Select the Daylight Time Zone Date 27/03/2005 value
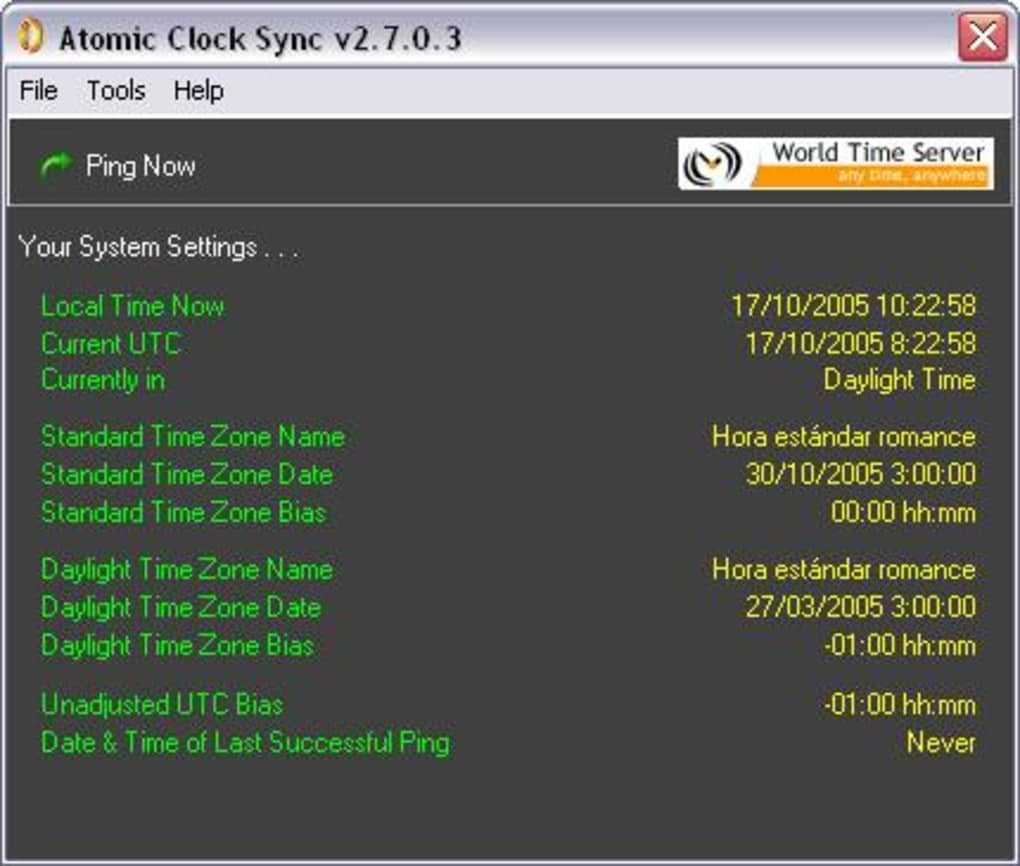 (860, 607)
